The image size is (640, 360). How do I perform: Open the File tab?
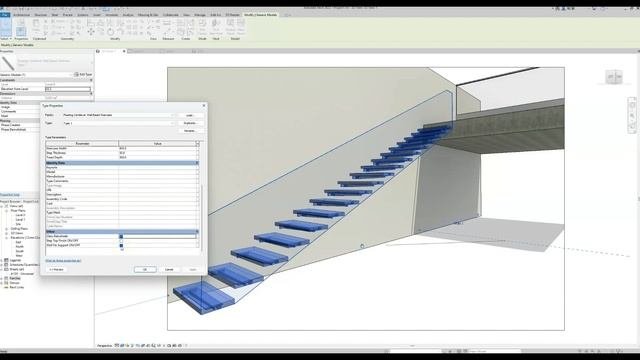click(5, 15)
